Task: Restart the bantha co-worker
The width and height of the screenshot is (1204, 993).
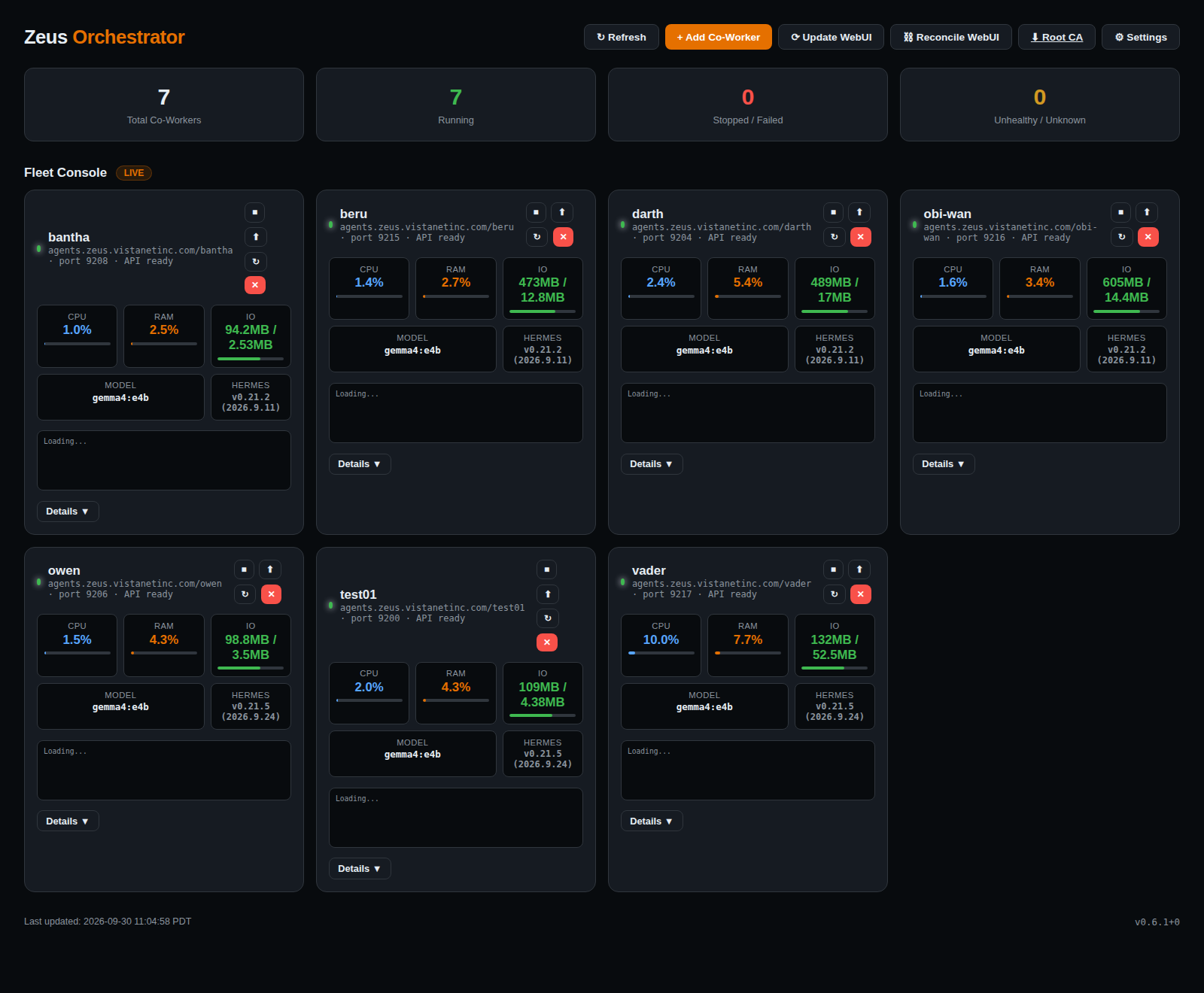Action: click(x=255, y=261)
